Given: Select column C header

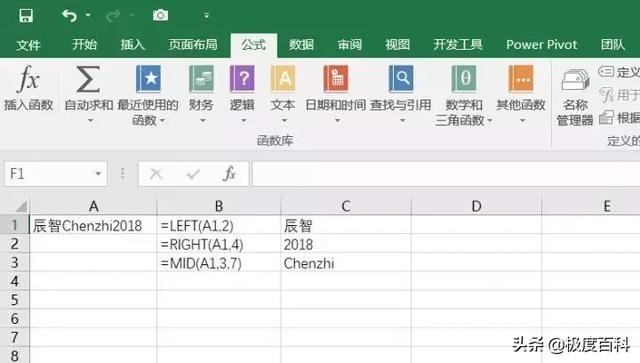Looking at the screenshot, I should [x=346, y=206].
